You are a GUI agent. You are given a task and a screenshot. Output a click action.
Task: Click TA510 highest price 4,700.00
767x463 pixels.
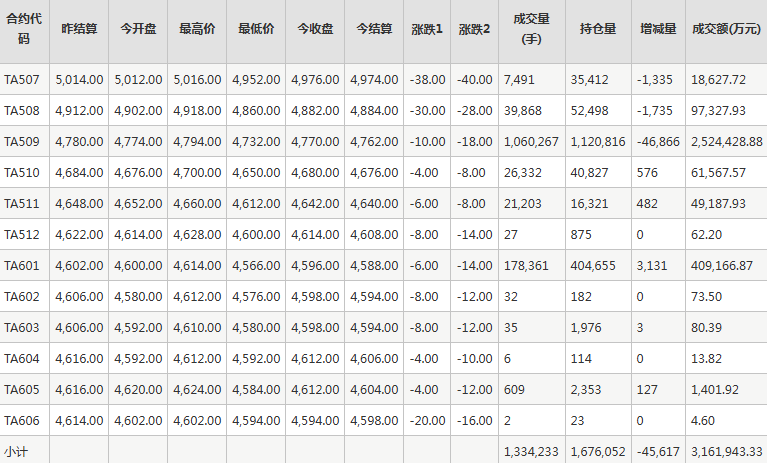pyautogui.click(x=197, y=173)
